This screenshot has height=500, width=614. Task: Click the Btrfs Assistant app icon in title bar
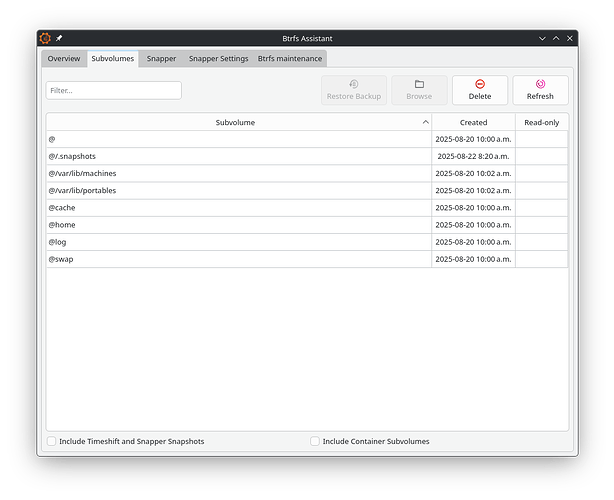pos(44,38)
